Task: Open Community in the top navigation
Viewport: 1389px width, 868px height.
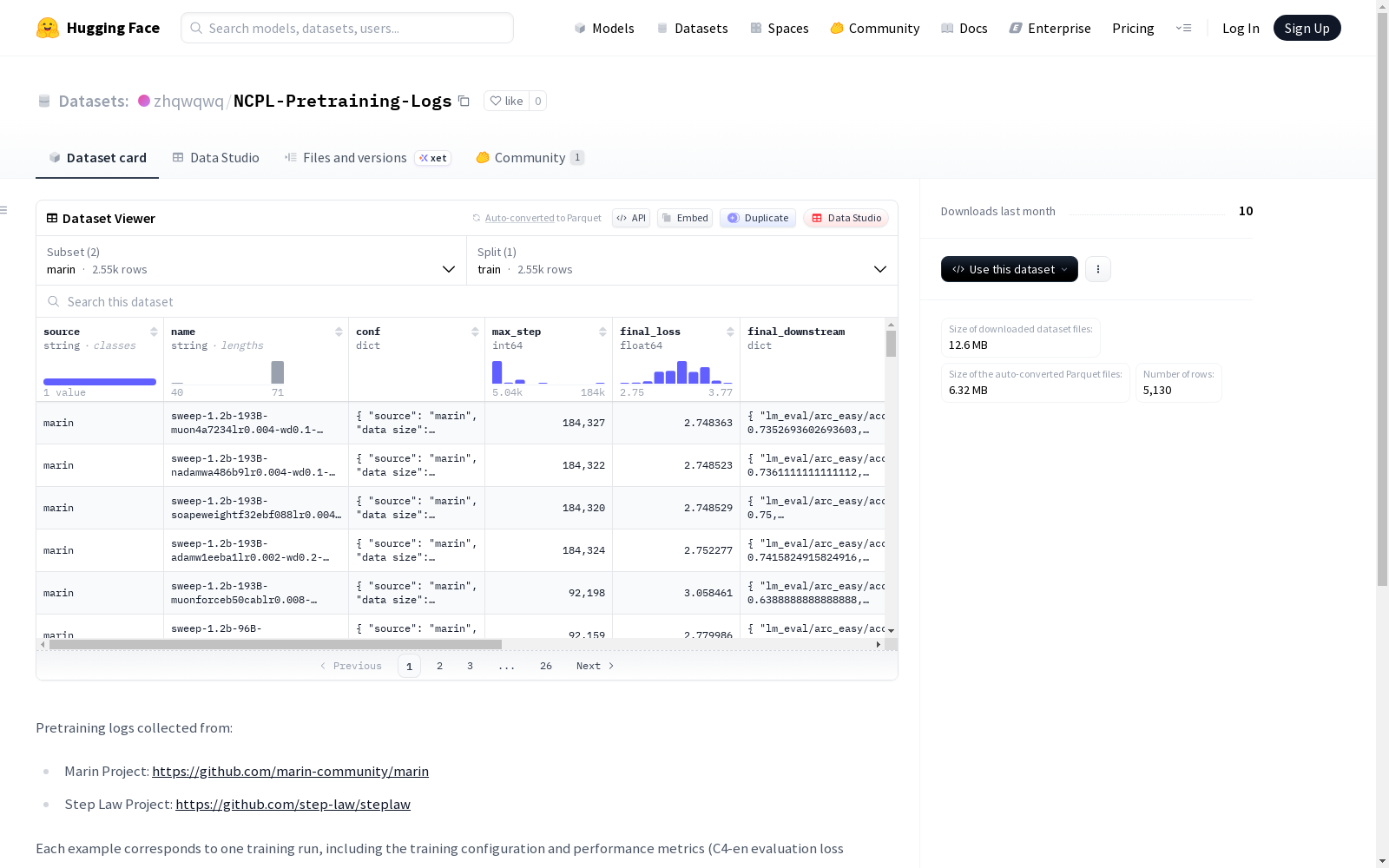Action: pyautogui.click(x=875, y=28)
